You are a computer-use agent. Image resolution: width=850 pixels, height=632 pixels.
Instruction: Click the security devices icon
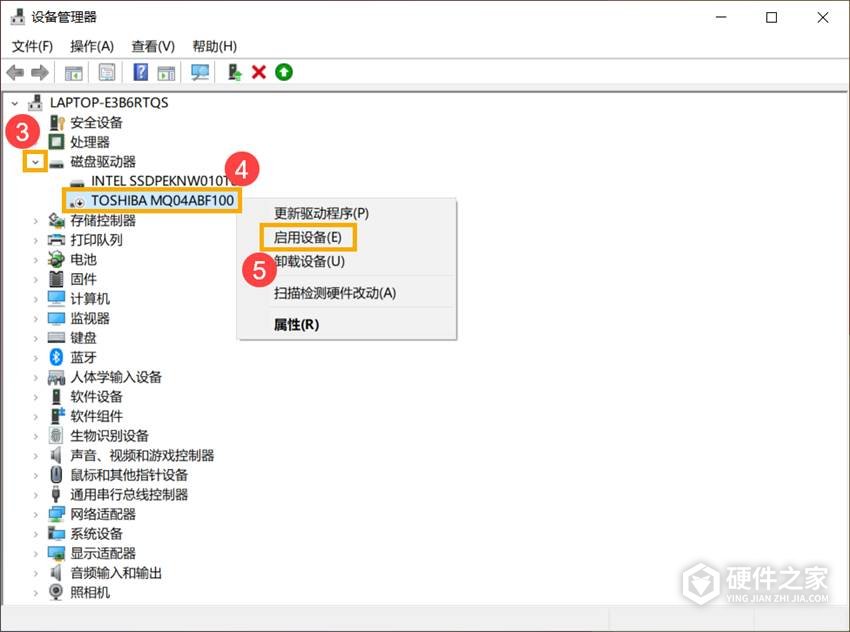tap(56, 122)
